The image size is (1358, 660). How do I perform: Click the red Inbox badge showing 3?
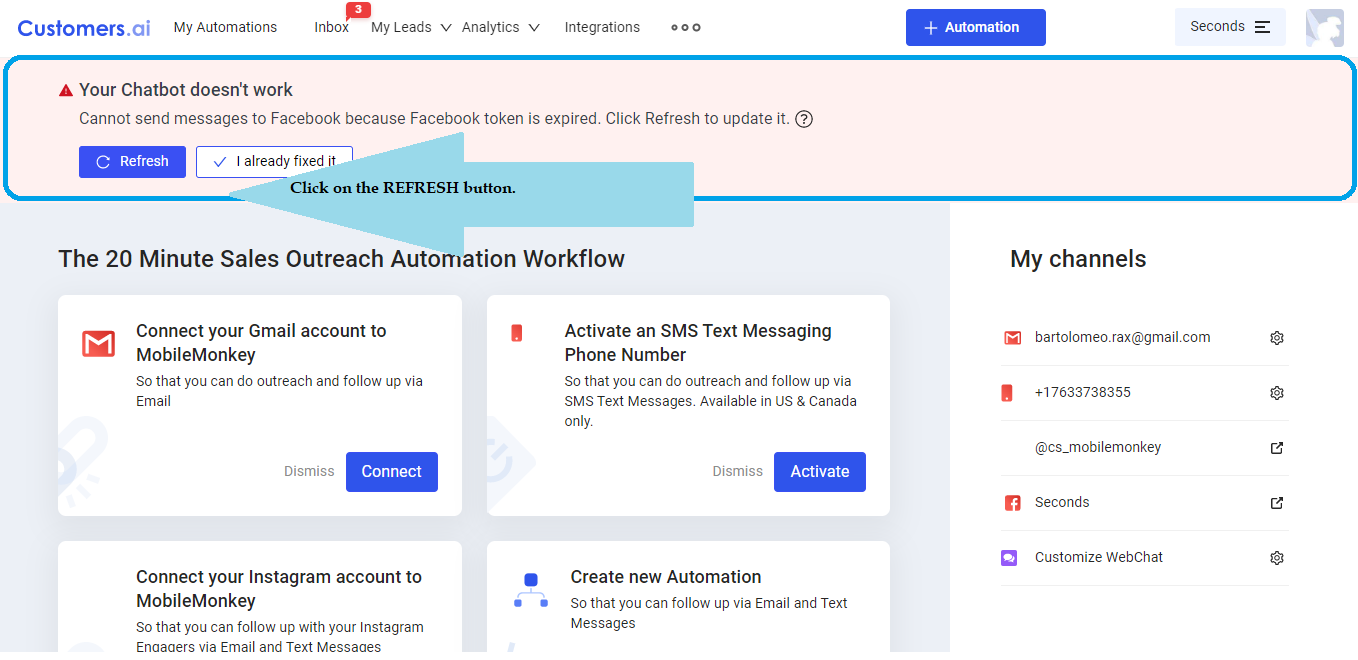(x=358, y=10)
